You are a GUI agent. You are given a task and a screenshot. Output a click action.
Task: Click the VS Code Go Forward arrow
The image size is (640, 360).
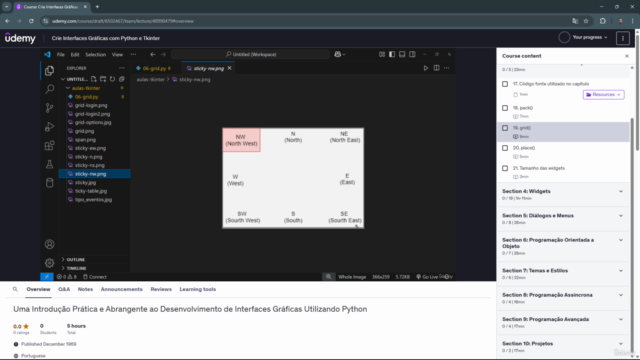point(163,54)
